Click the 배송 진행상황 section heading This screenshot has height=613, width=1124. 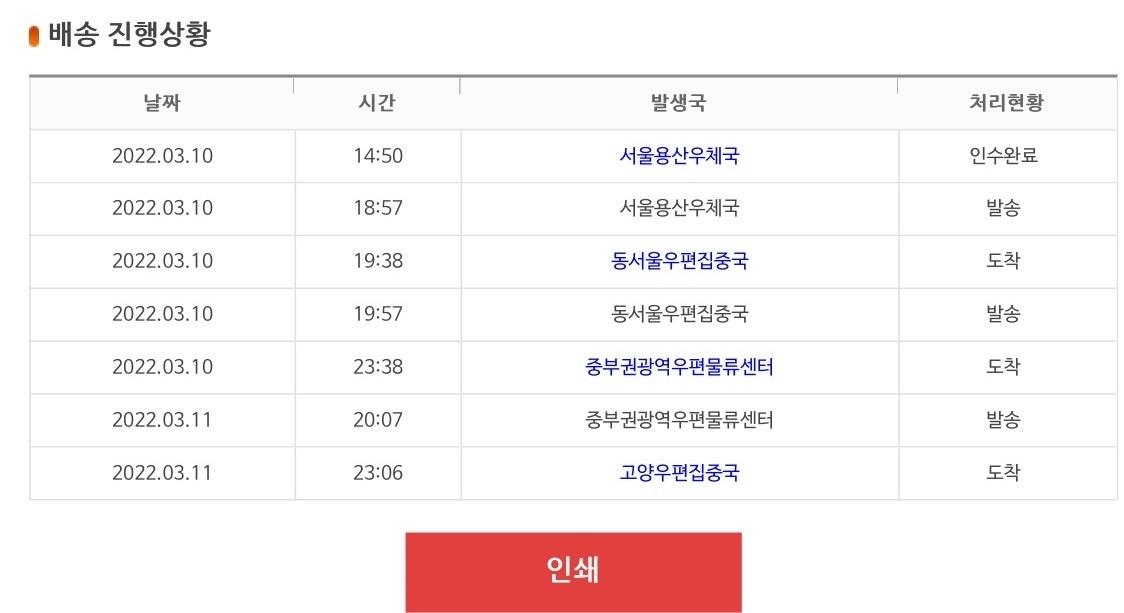pyautogui.click(x=129, y=34)
